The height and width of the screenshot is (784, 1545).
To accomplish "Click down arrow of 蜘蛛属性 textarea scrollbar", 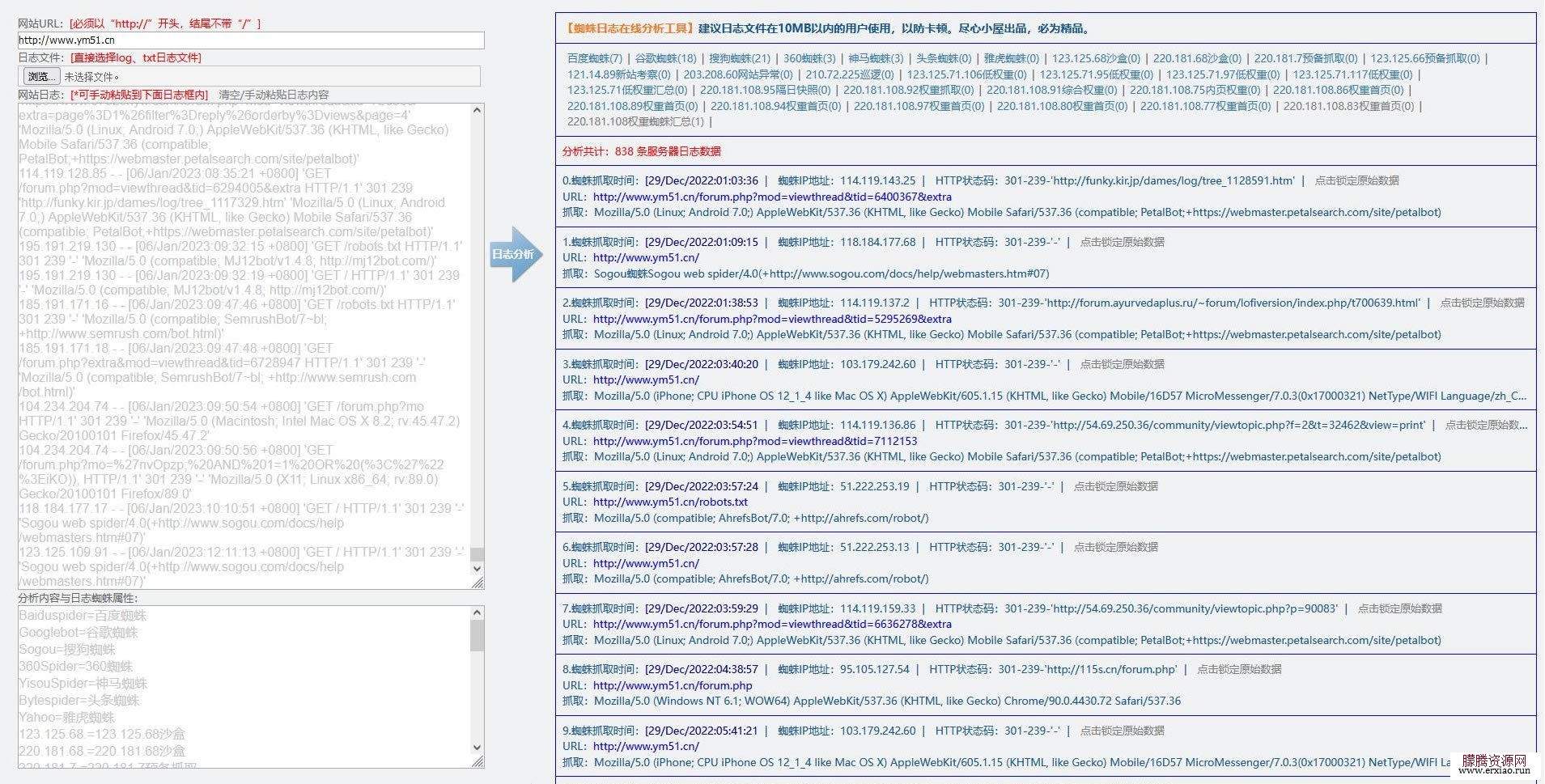I will 478,747.
